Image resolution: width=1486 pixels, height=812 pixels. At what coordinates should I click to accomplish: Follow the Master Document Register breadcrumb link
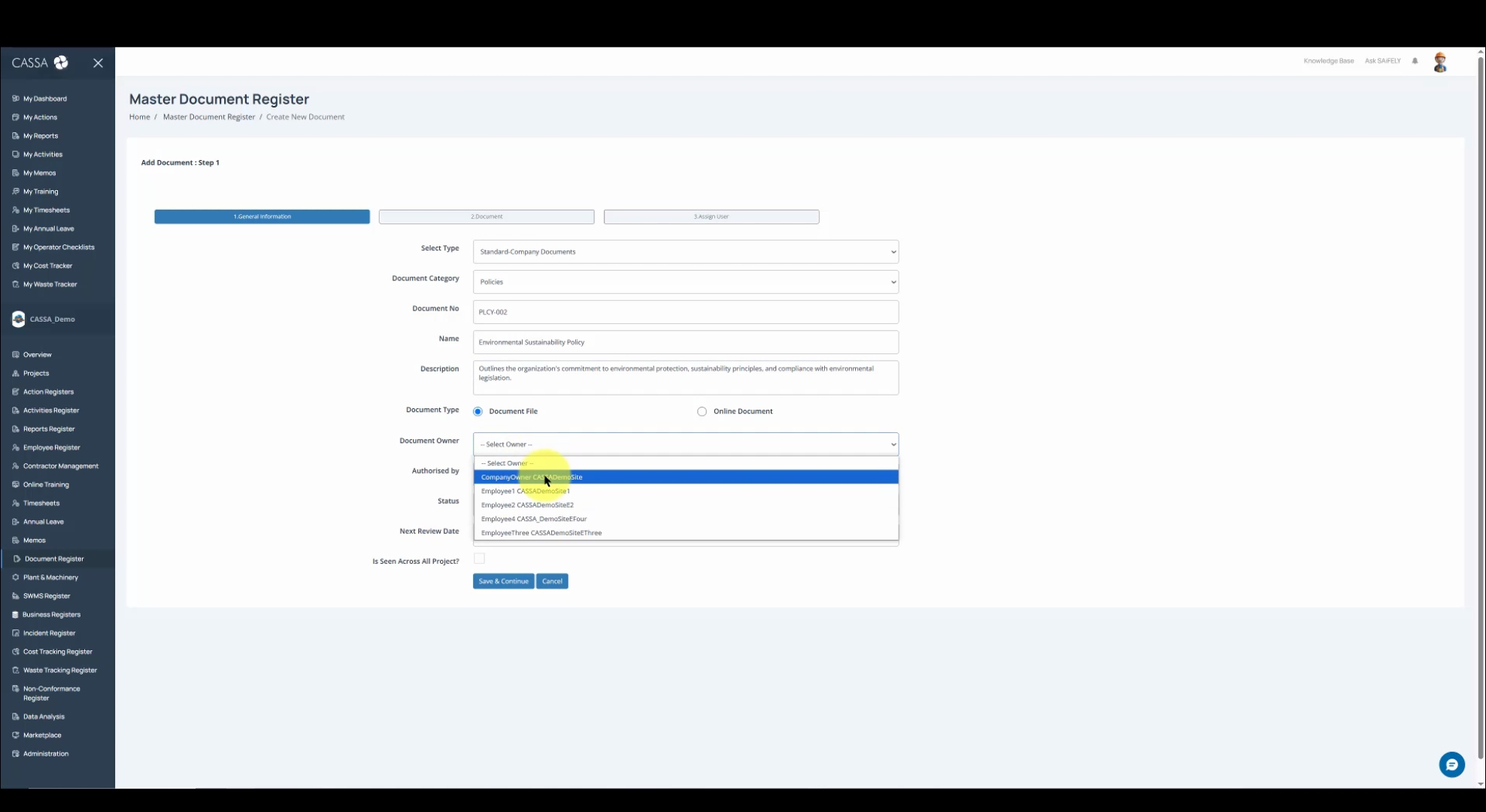[209, 117]
